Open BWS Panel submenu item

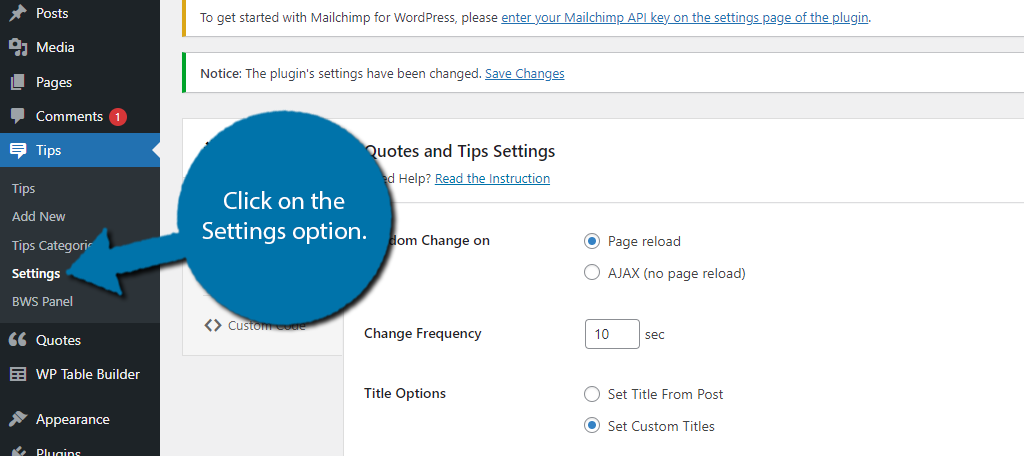click(42, 301)
